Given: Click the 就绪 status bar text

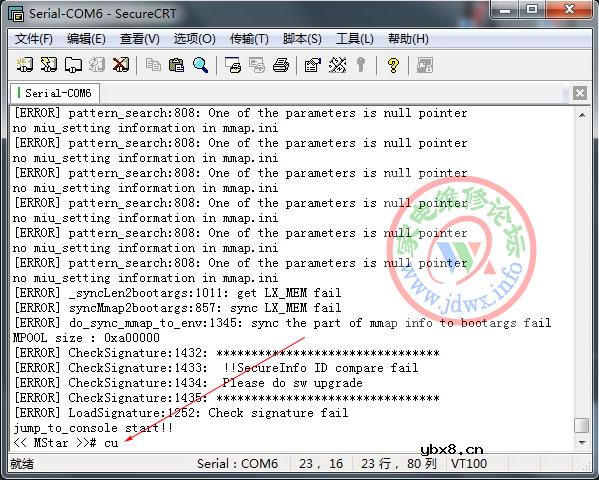Looking at the screenshot, I should click(x=22, y=464).
